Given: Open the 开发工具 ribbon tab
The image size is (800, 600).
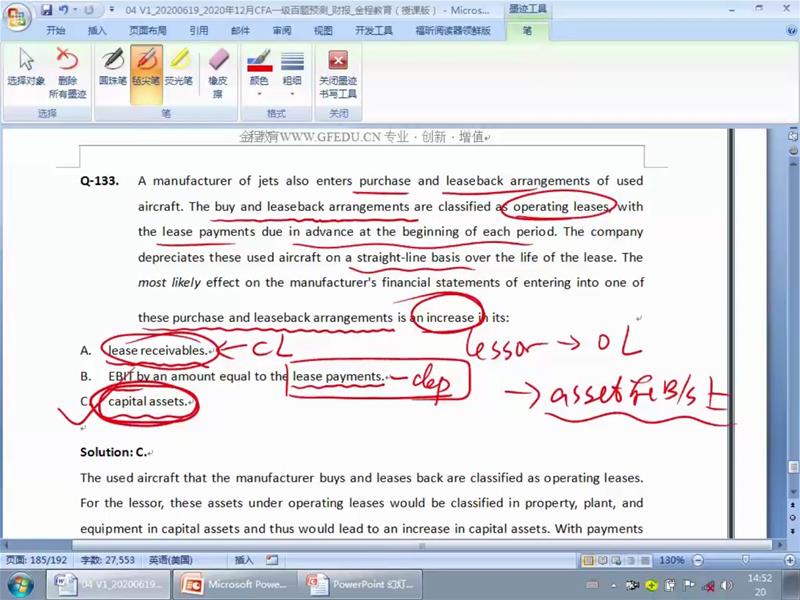Looking at the screenshot, I should 374,31.
